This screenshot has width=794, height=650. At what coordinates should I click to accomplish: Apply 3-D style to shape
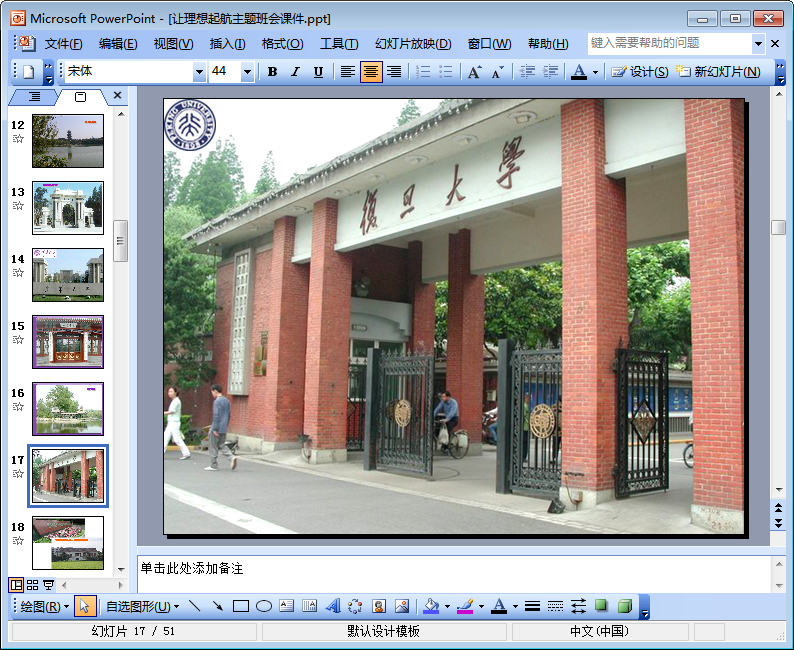(x=625, y=606)
